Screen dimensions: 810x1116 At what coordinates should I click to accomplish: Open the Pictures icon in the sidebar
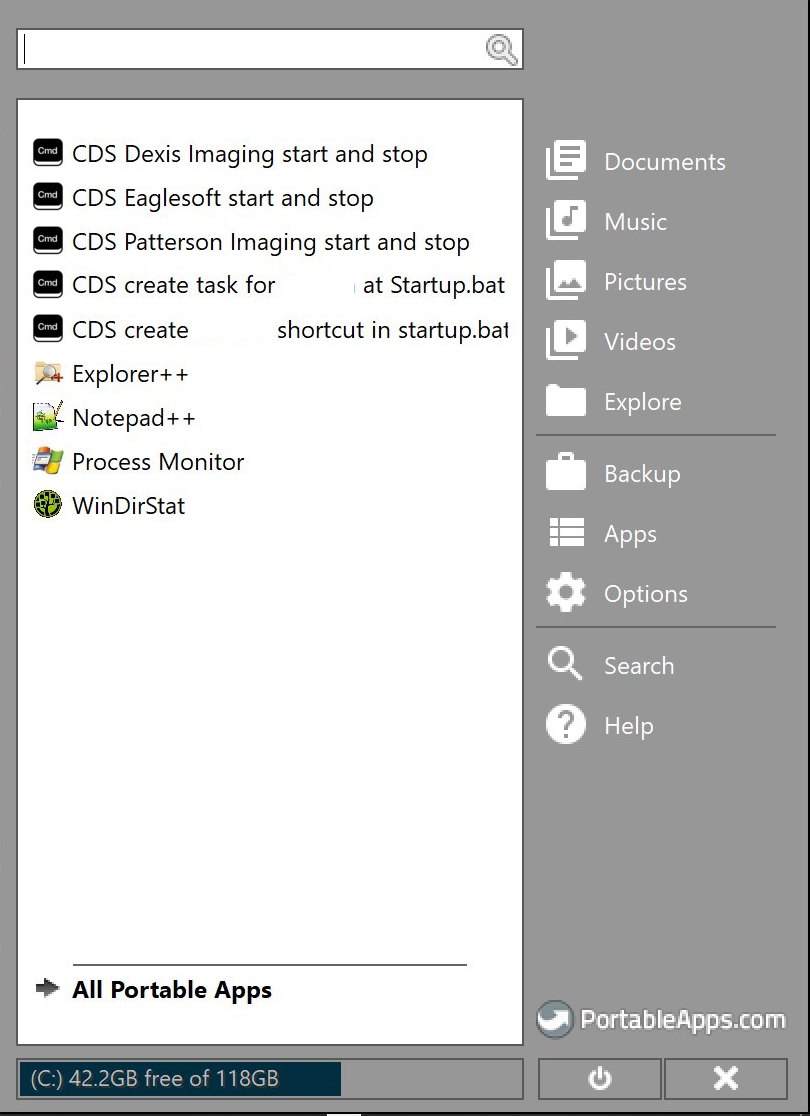pyautogui.click(x=565, y=281)
